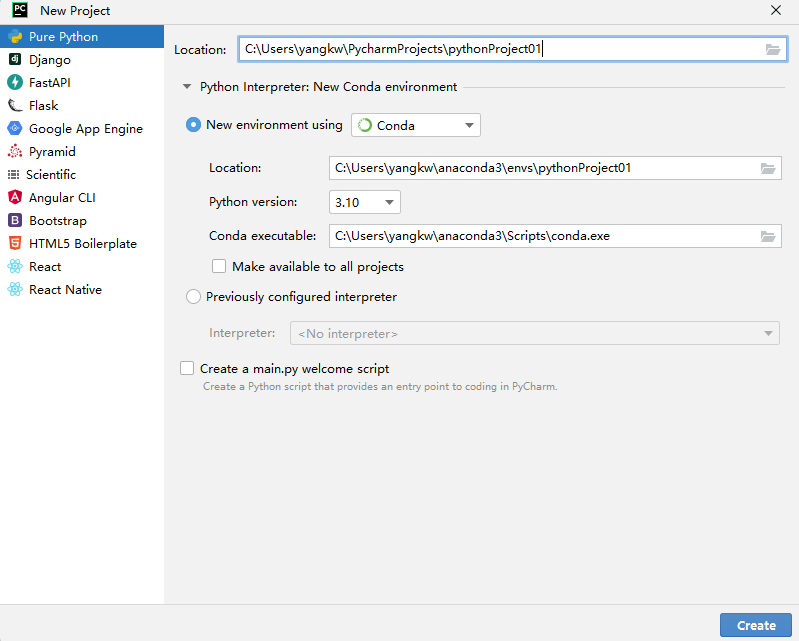This screenshot has height=641, width=799.
Task: Open the Python version 3.10 dropdown
Action: [x=365, y=202]
